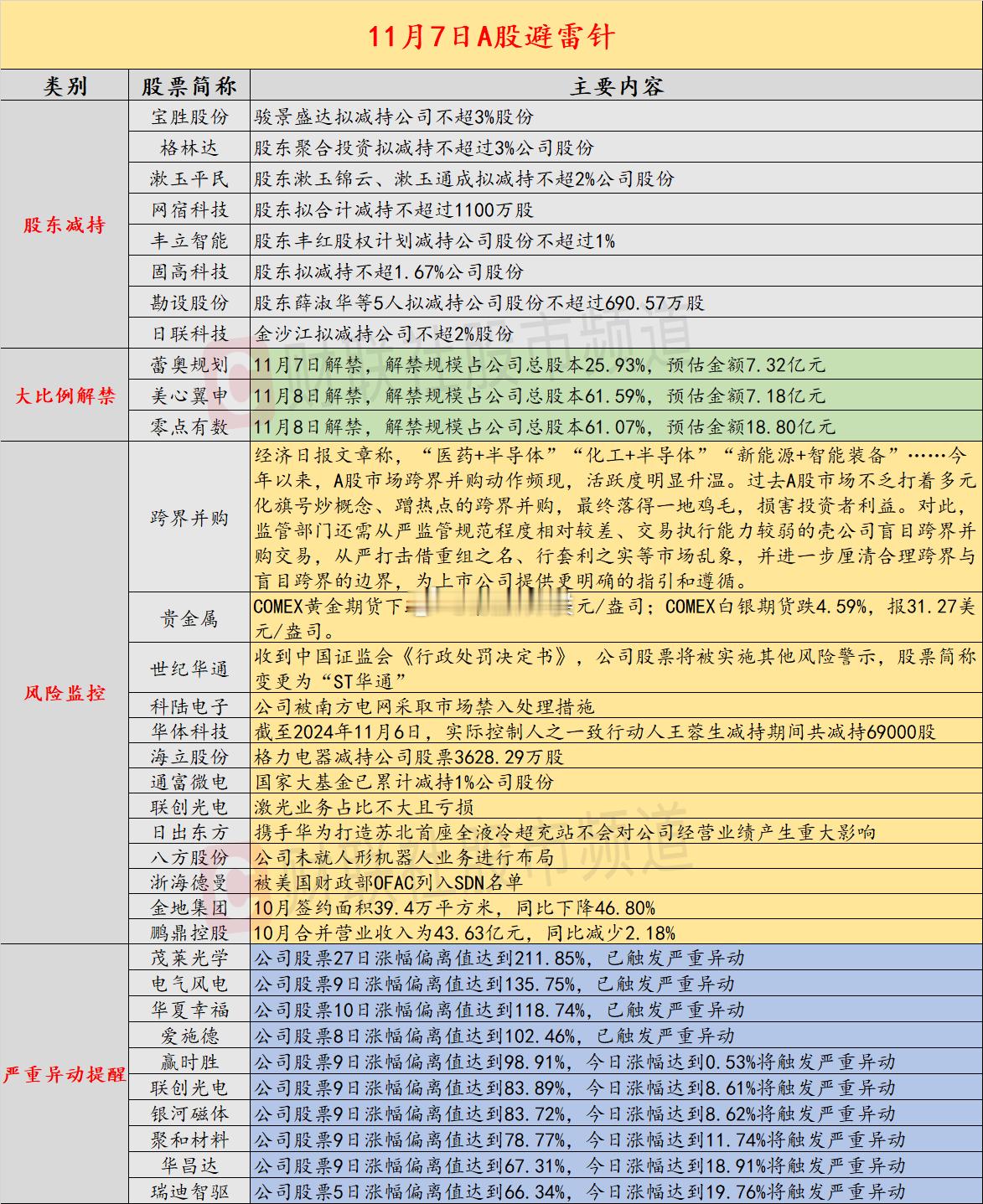Select stock name 固高科技
The height and width of the screenshot is (1204, 983).
click(x=189, y=271)
